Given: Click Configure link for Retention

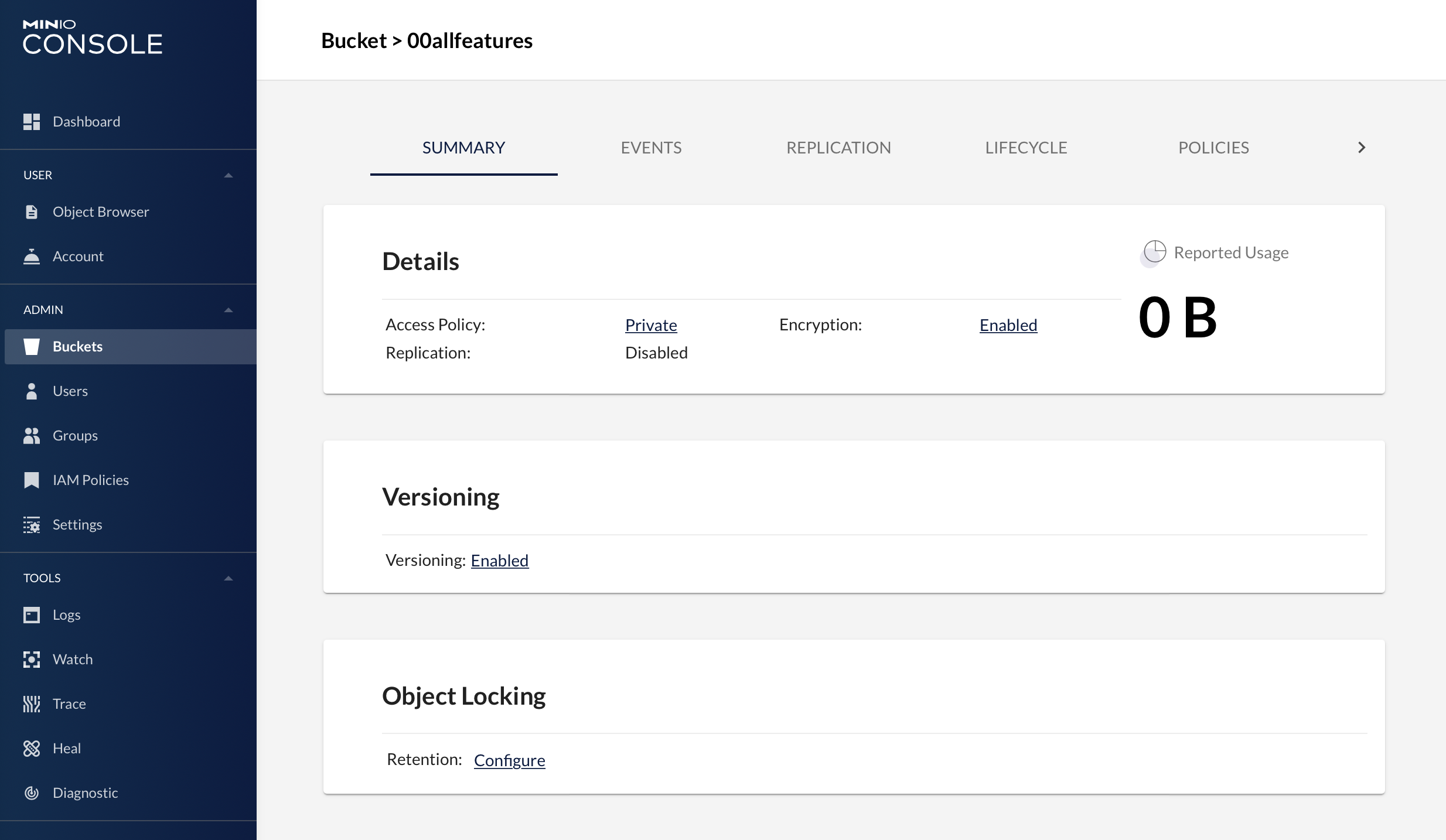Looking at the screenshot, I should (509, 760).
